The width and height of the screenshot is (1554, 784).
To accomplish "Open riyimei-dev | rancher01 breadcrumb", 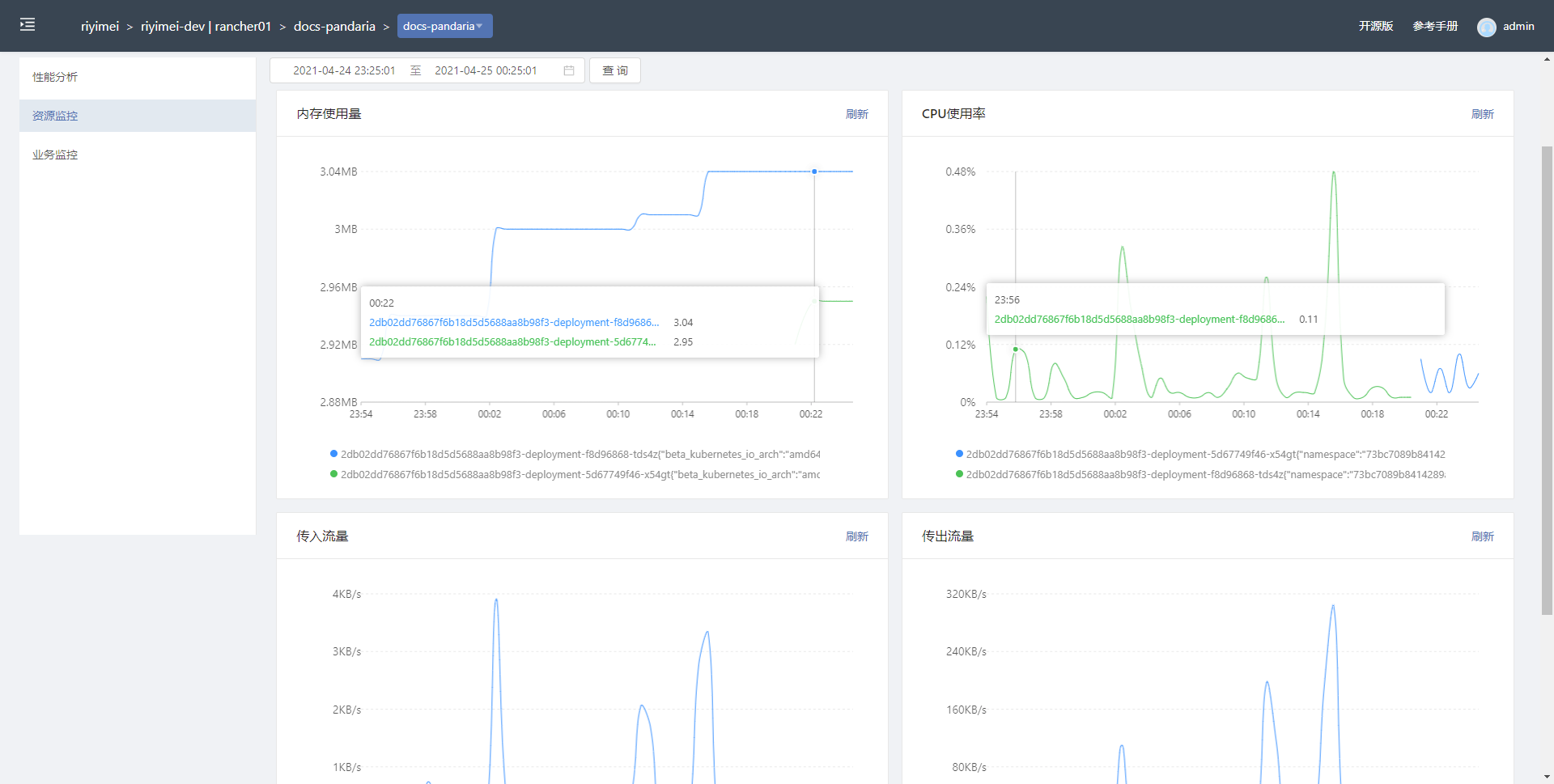I will click(x=206, y=26).
